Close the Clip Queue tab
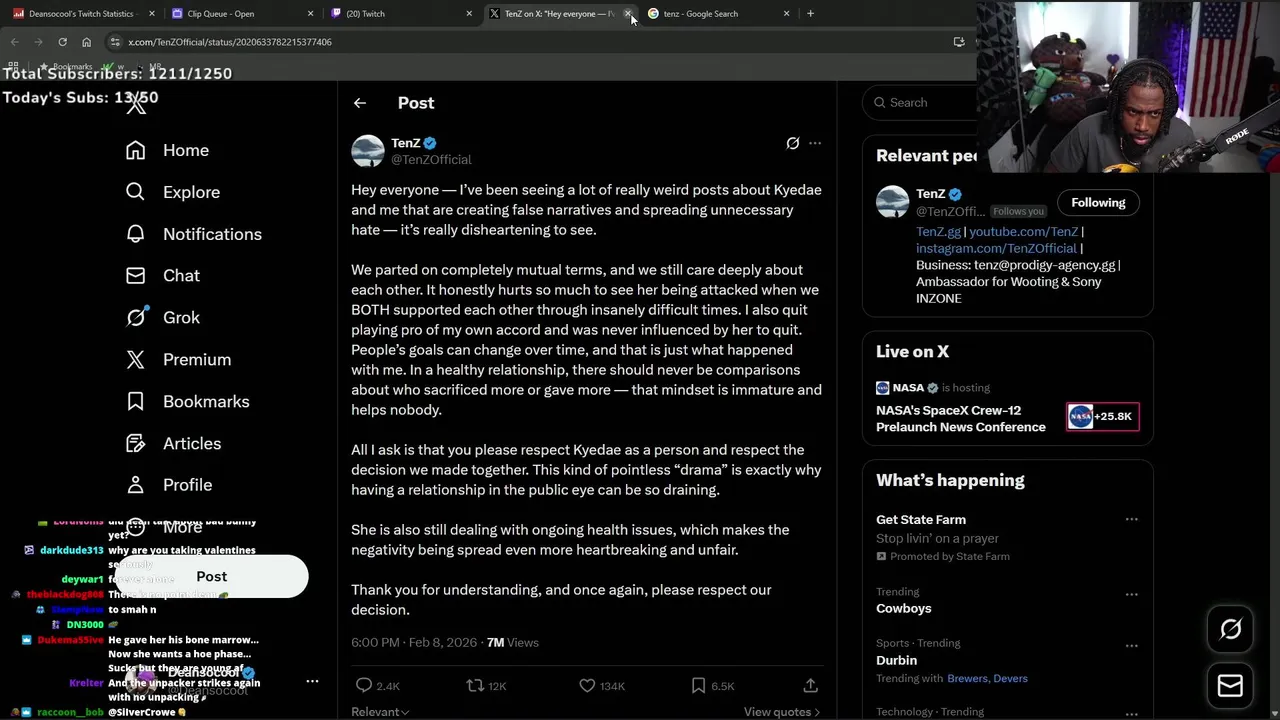1280x720 pixels. pyautogui.click(x=310, y=14)
